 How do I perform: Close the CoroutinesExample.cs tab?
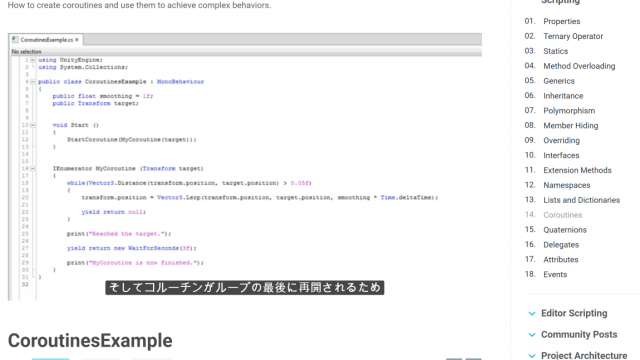click(x=77, y=40)
